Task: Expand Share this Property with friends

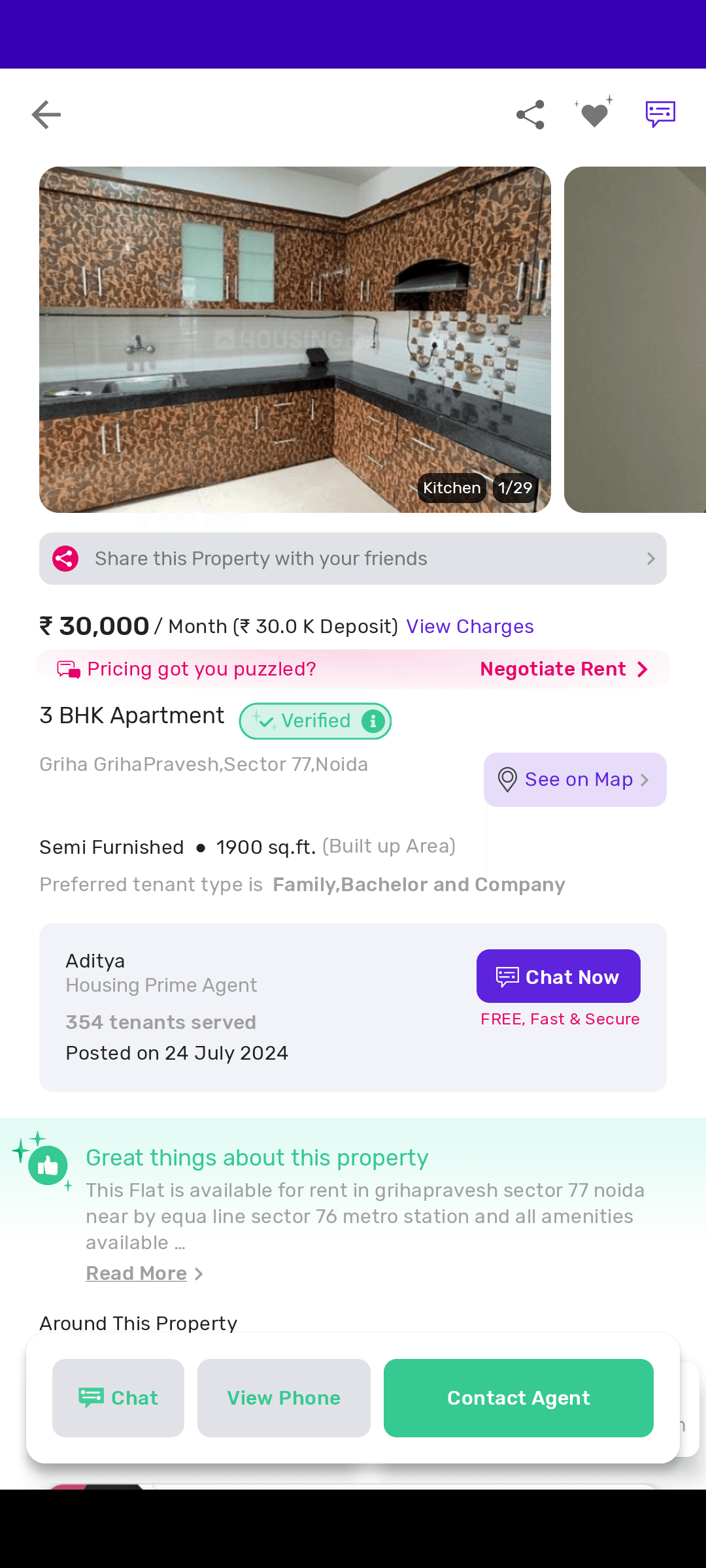Action: click(353, 559)
